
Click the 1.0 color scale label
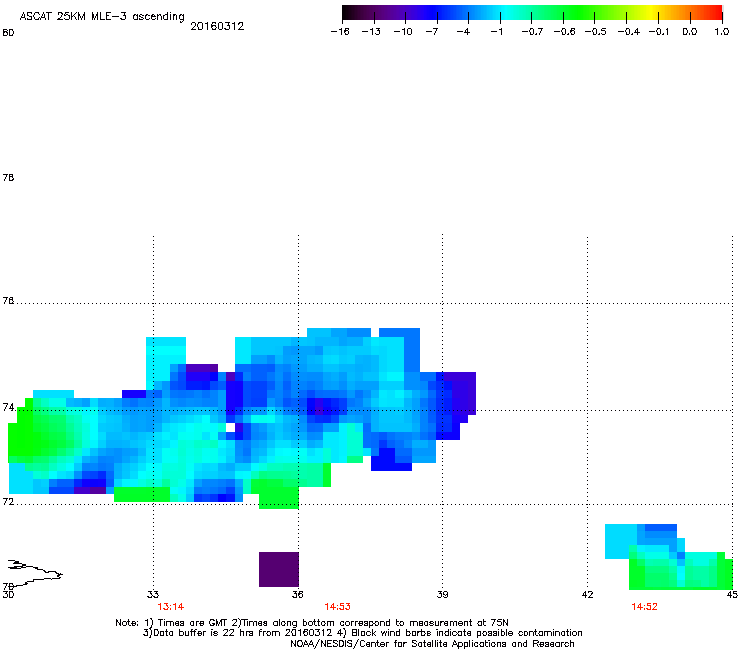(722, 32)
